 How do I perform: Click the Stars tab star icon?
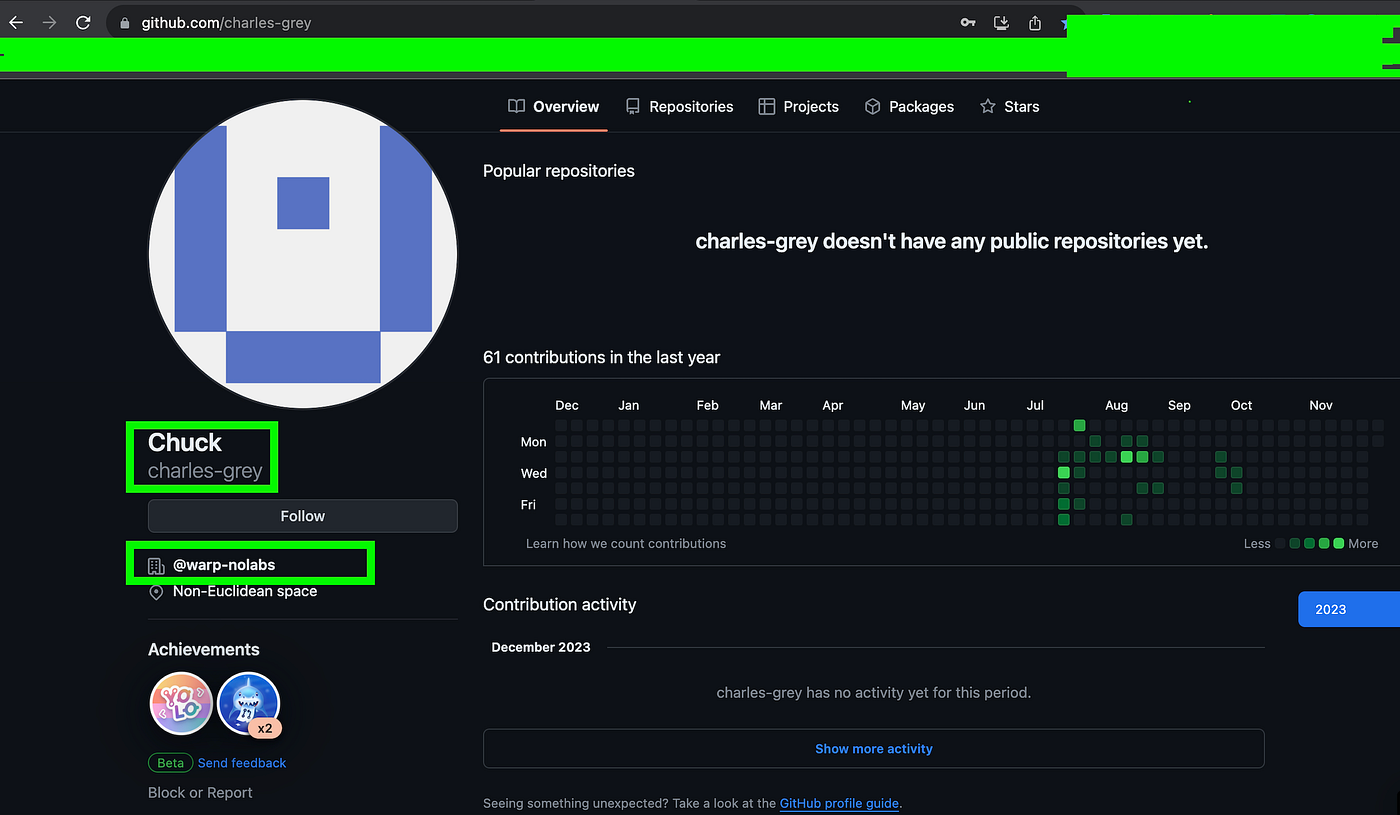click(x=988, y=107)
